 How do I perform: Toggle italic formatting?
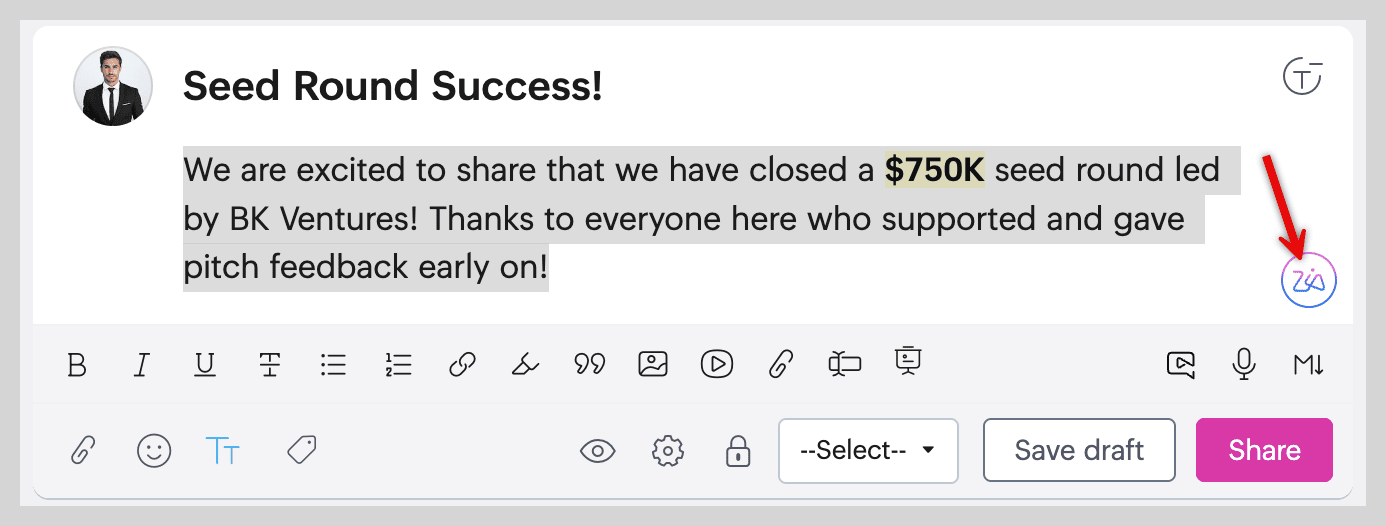[141, 365]
